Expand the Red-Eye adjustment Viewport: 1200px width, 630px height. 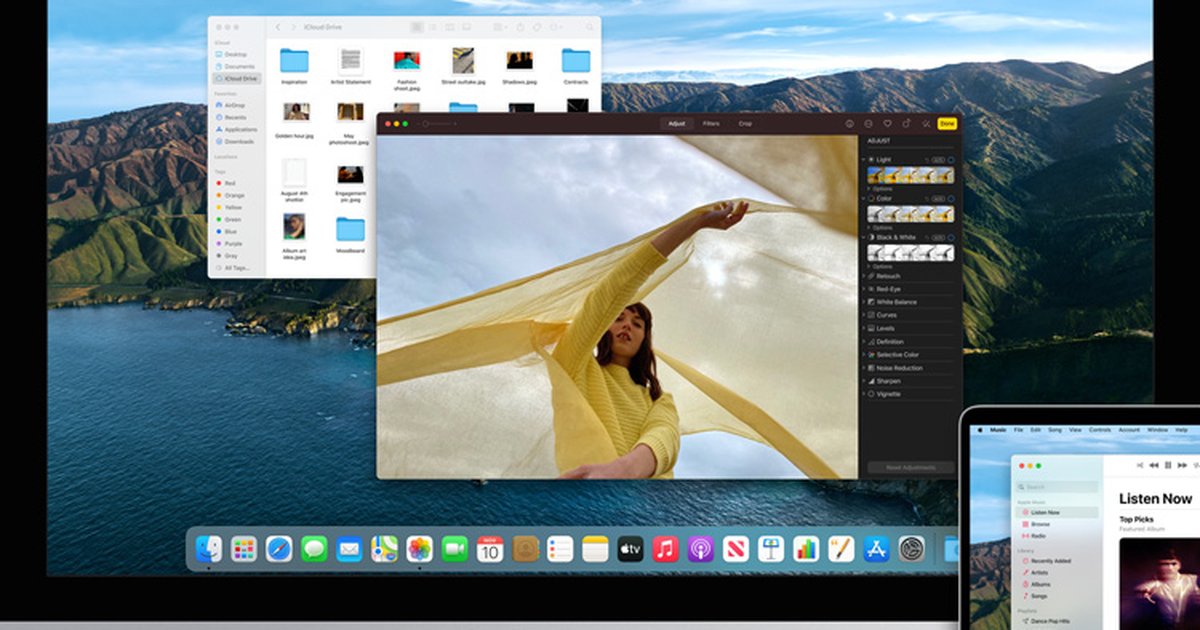click(x=864, y=289)
